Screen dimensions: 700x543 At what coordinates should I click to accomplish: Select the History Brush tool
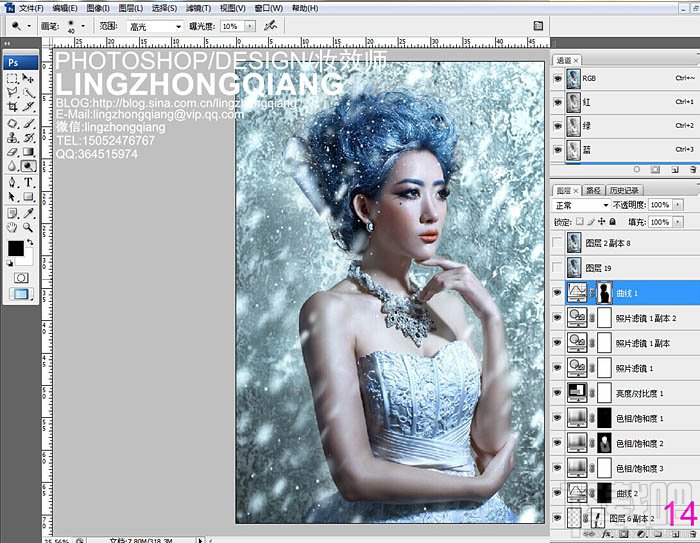pos(28,138)
